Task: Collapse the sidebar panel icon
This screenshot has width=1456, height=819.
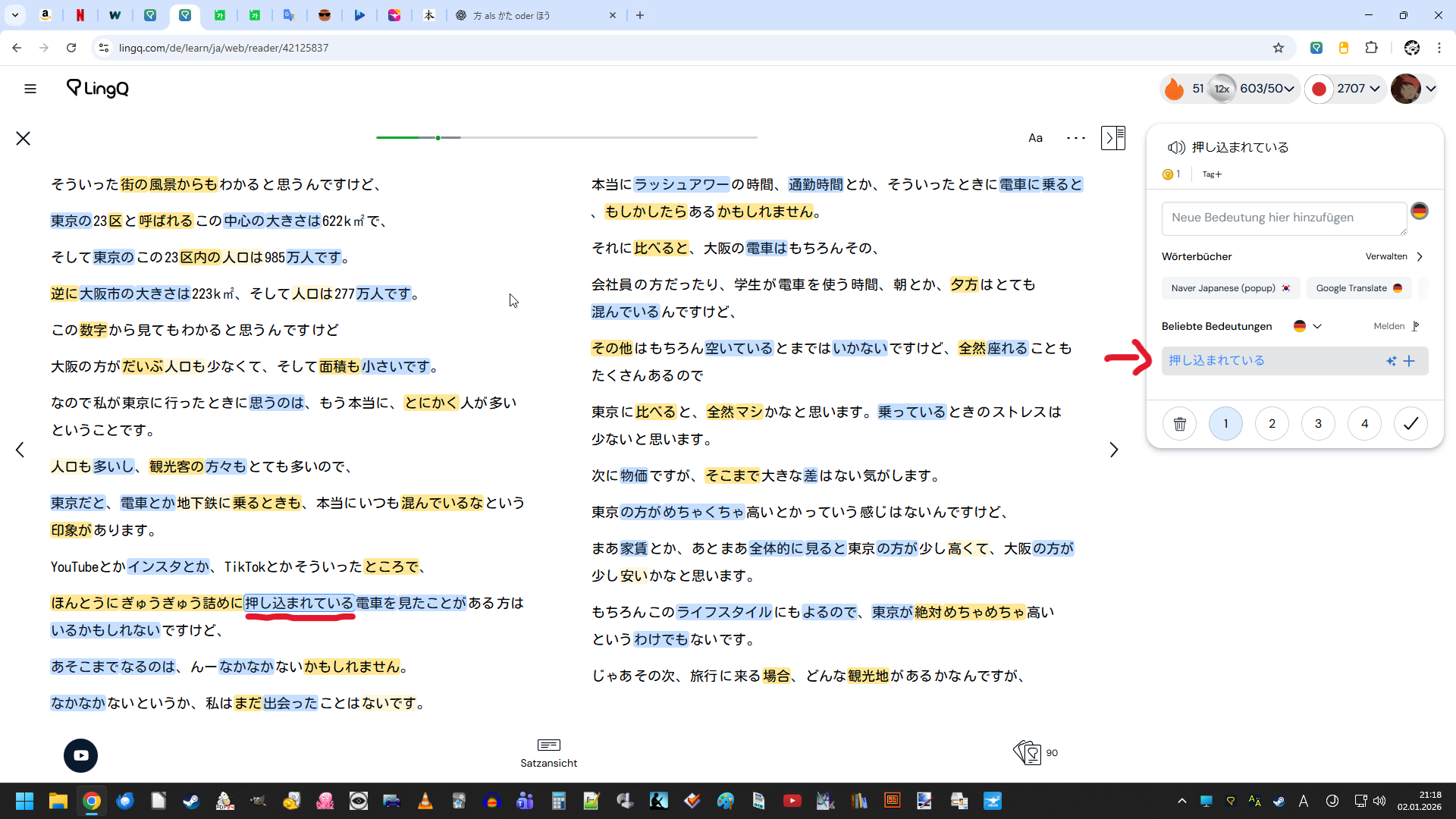Action: coord(1112,138)
